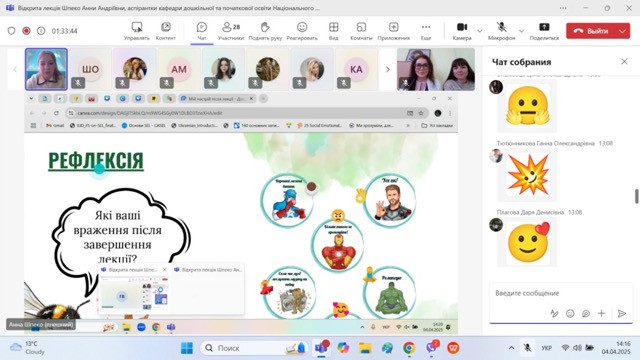Open the Управлять (Manage) control
The height and width of the screenshot is (360, 640).
point(136,31)
